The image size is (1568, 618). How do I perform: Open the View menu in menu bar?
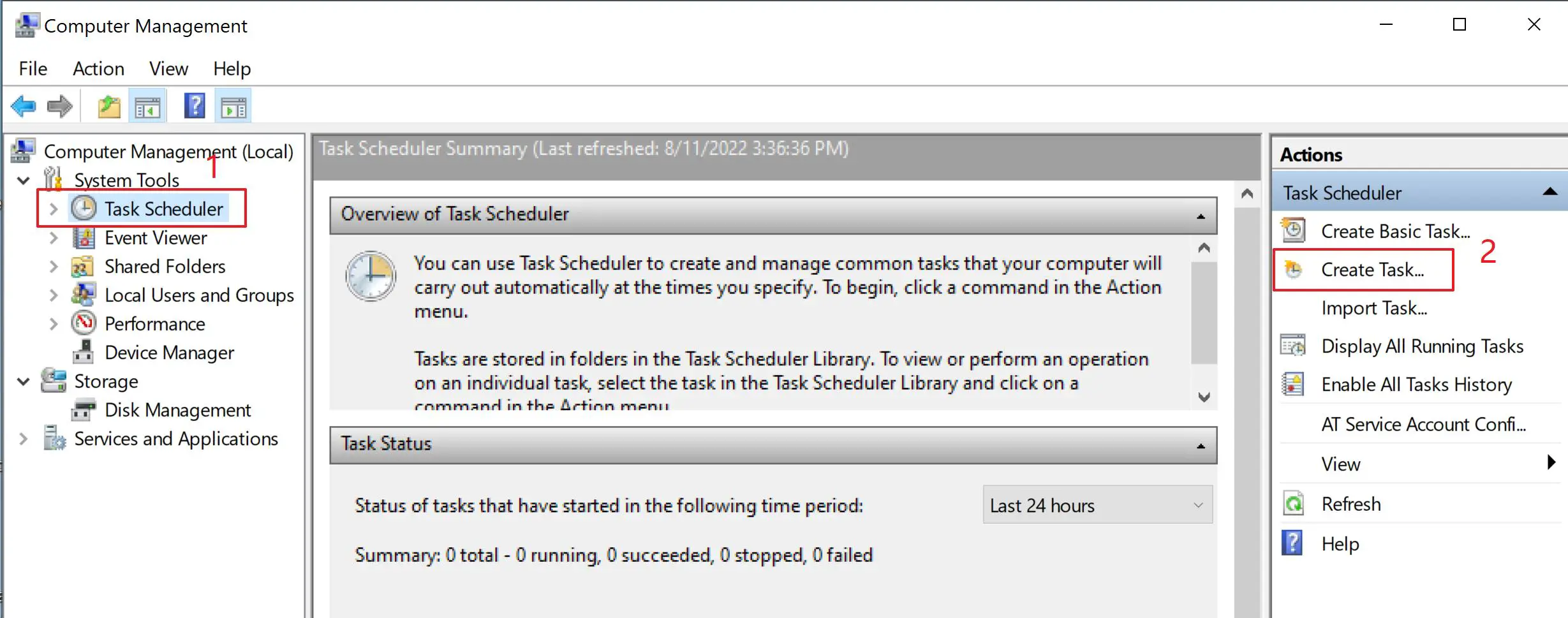point(168,69)
